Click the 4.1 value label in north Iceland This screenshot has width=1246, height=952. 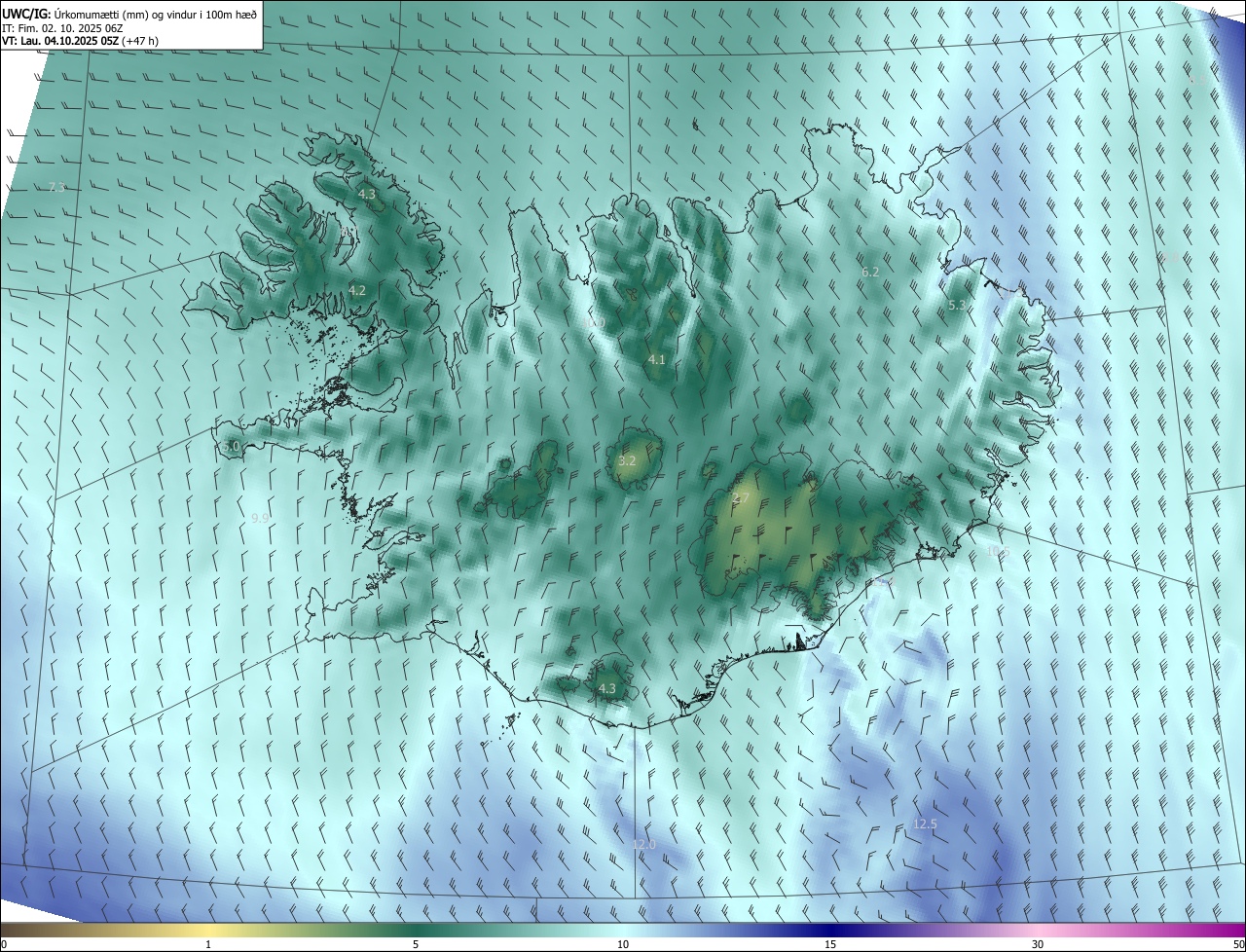click(657, 360)
